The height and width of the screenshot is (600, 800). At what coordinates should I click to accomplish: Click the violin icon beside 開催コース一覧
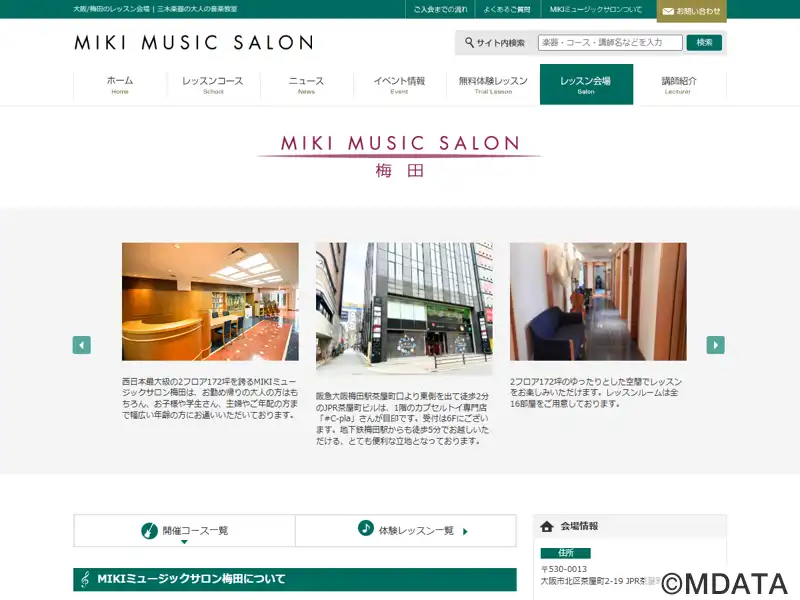pos(149,530)
